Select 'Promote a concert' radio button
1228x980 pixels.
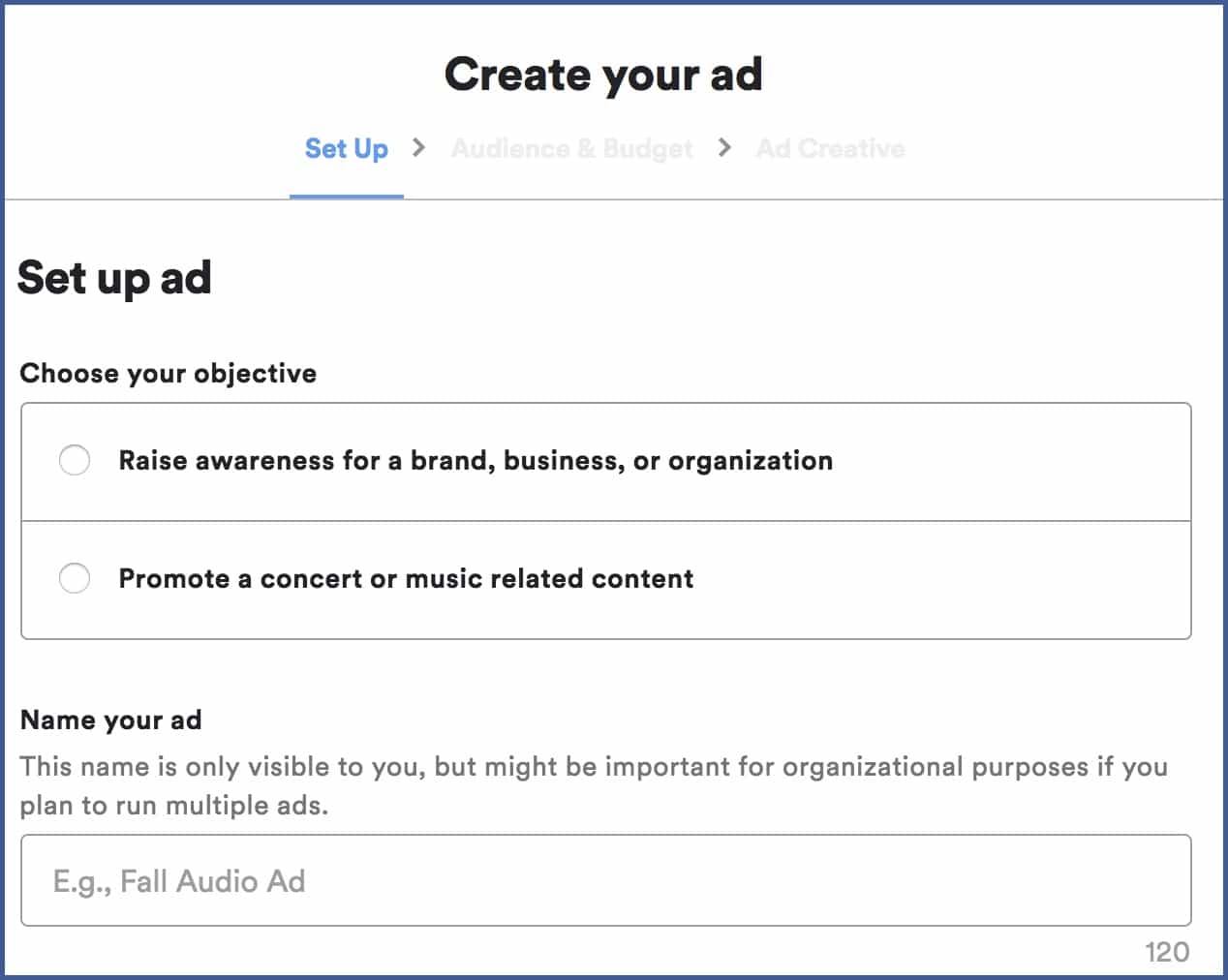coord(75,578)
